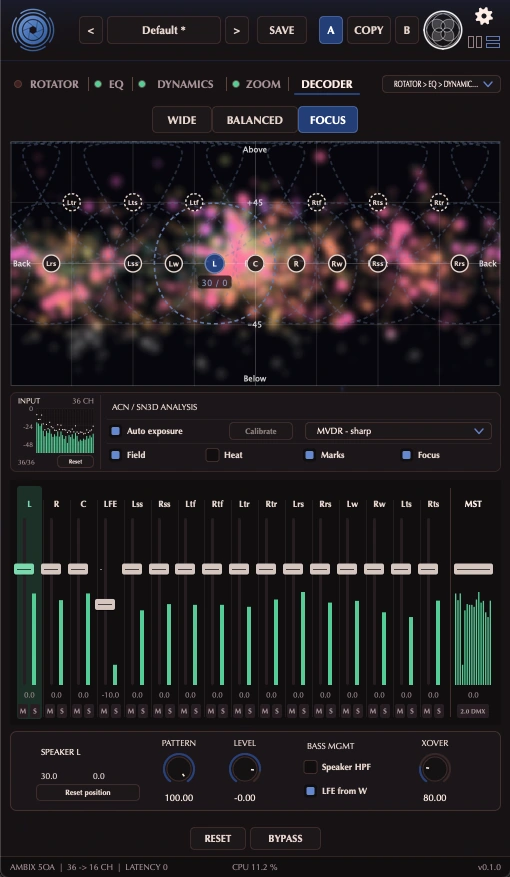Click the PATTERN knob

tap(179, 770)
